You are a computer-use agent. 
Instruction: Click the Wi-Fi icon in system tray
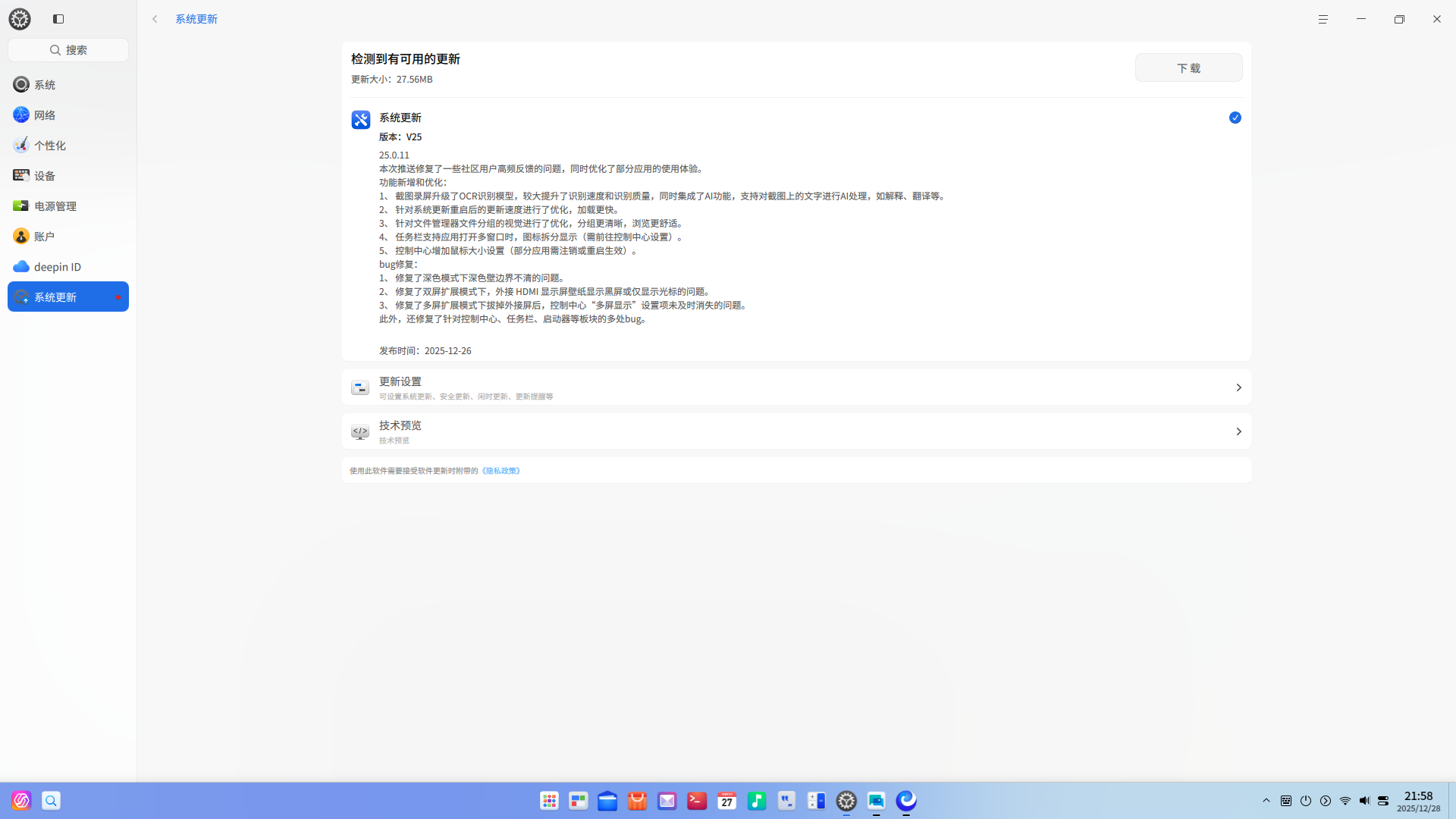click(x=1345, y=801)
